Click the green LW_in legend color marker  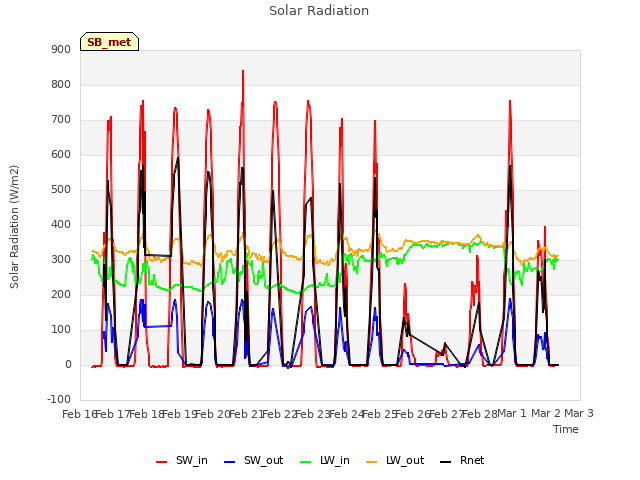pyautogui.click(x=306, y=462)
